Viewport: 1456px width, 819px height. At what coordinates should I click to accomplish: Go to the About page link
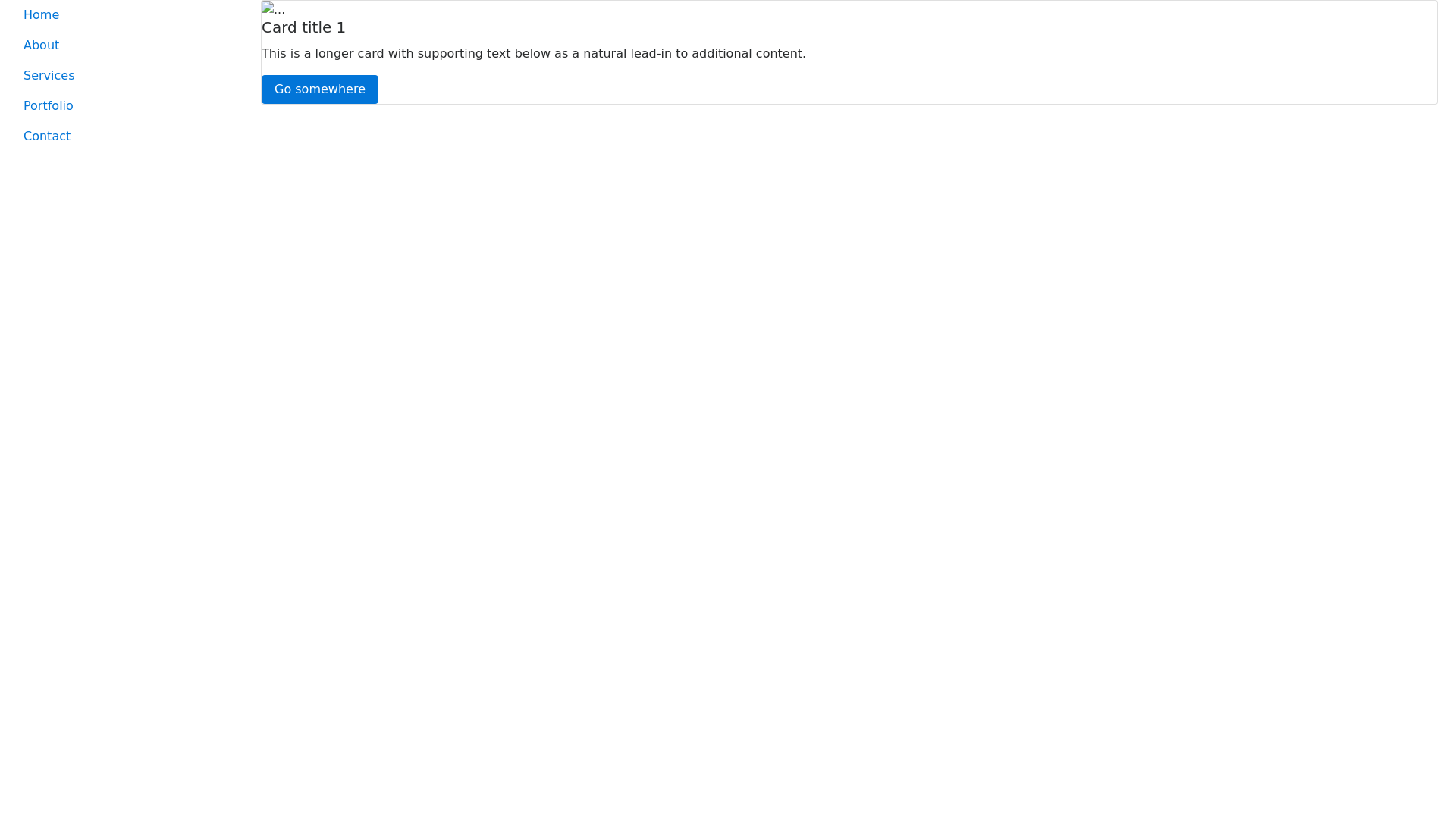pyautogui.click(x=41, y=45)
